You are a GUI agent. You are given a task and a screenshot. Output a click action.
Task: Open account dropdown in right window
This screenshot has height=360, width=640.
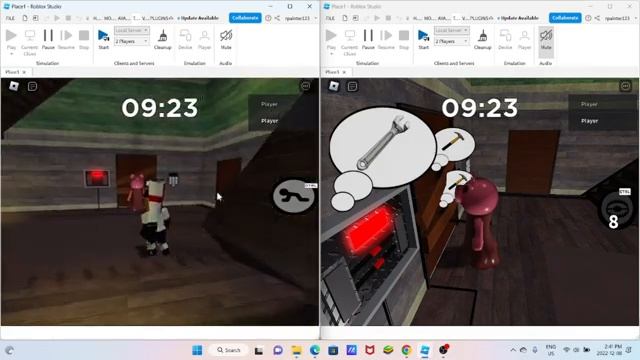[620, 18]
